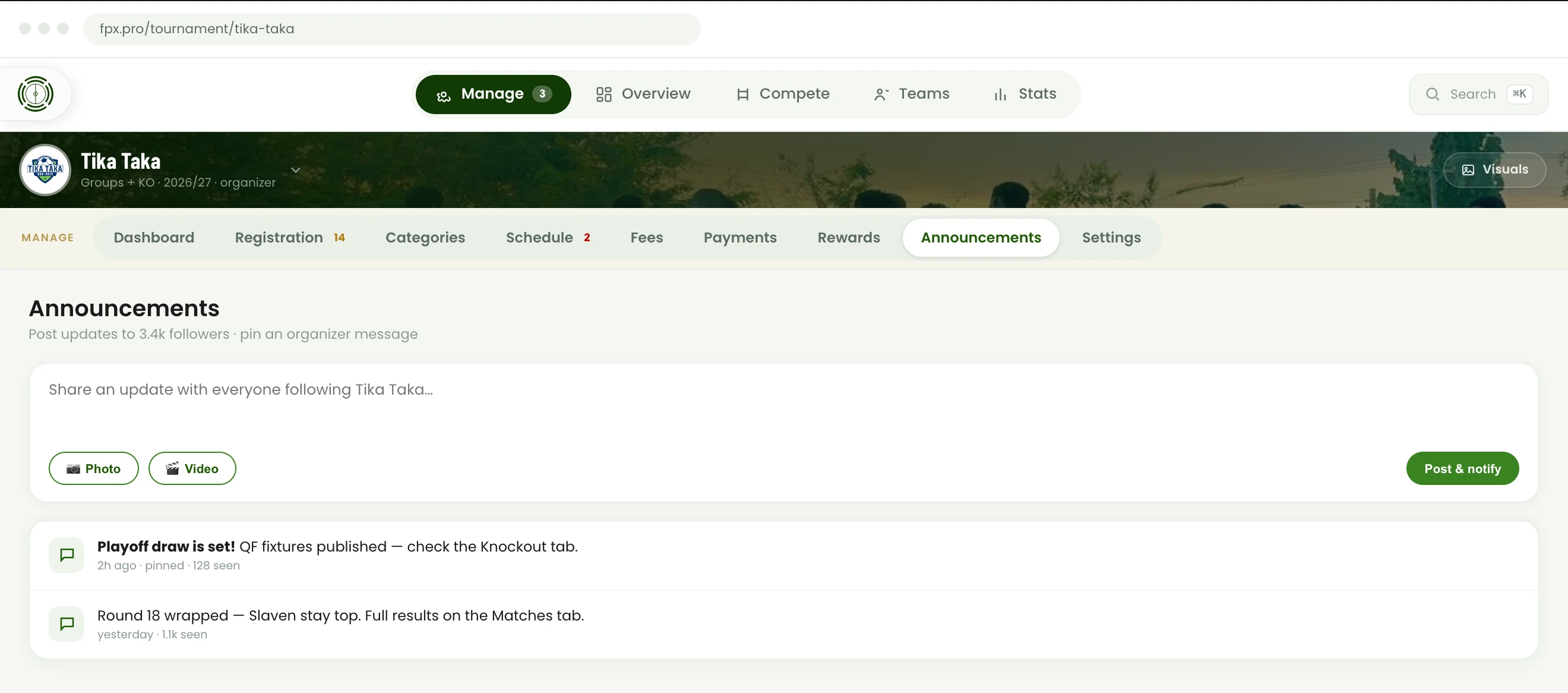This screenshot has width=1568, height=693.
Task: Attach a Video to the update
Action: pos(192,468)
